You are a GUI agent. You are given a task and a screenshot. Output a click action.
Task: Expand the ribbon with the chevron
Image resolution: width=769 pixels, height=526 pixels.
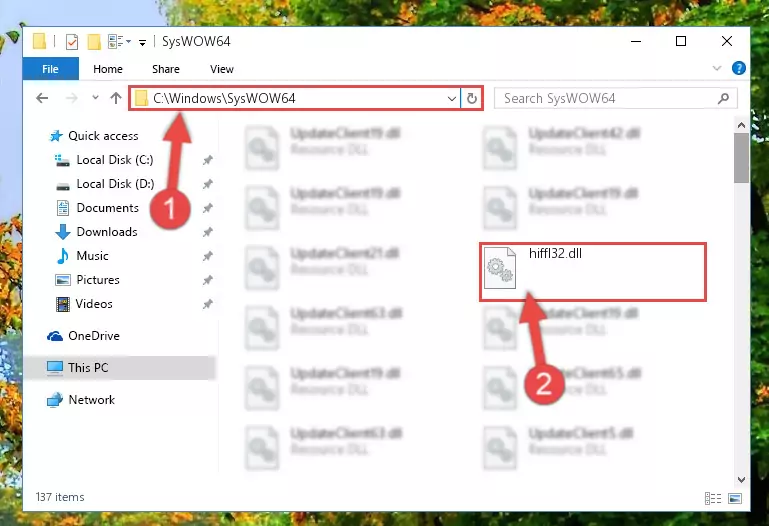click(x=717, y=68)
